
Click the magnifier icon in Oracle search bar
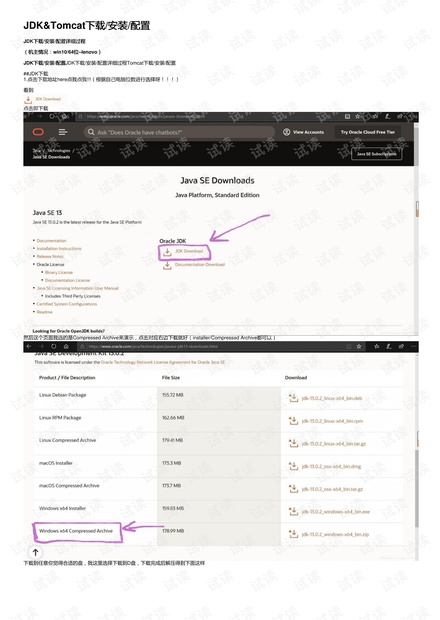click(91, 132)
